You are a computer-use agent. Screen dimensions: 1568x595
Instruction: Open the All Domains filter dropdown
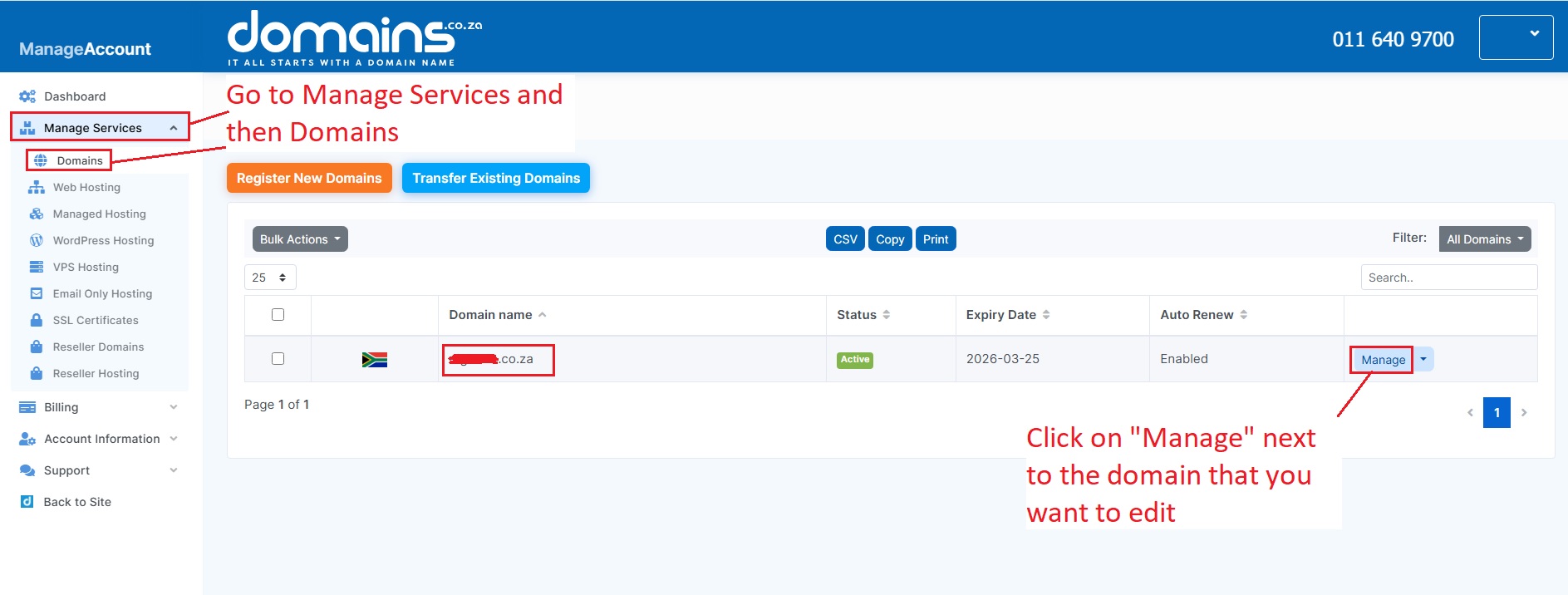pos(1484,239)
